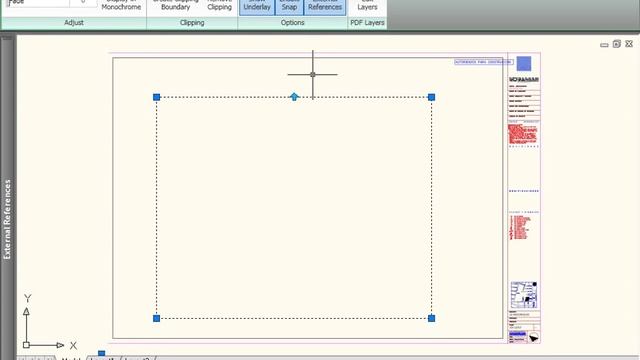
Task: Click the blue square in title block
Action: 524,64
